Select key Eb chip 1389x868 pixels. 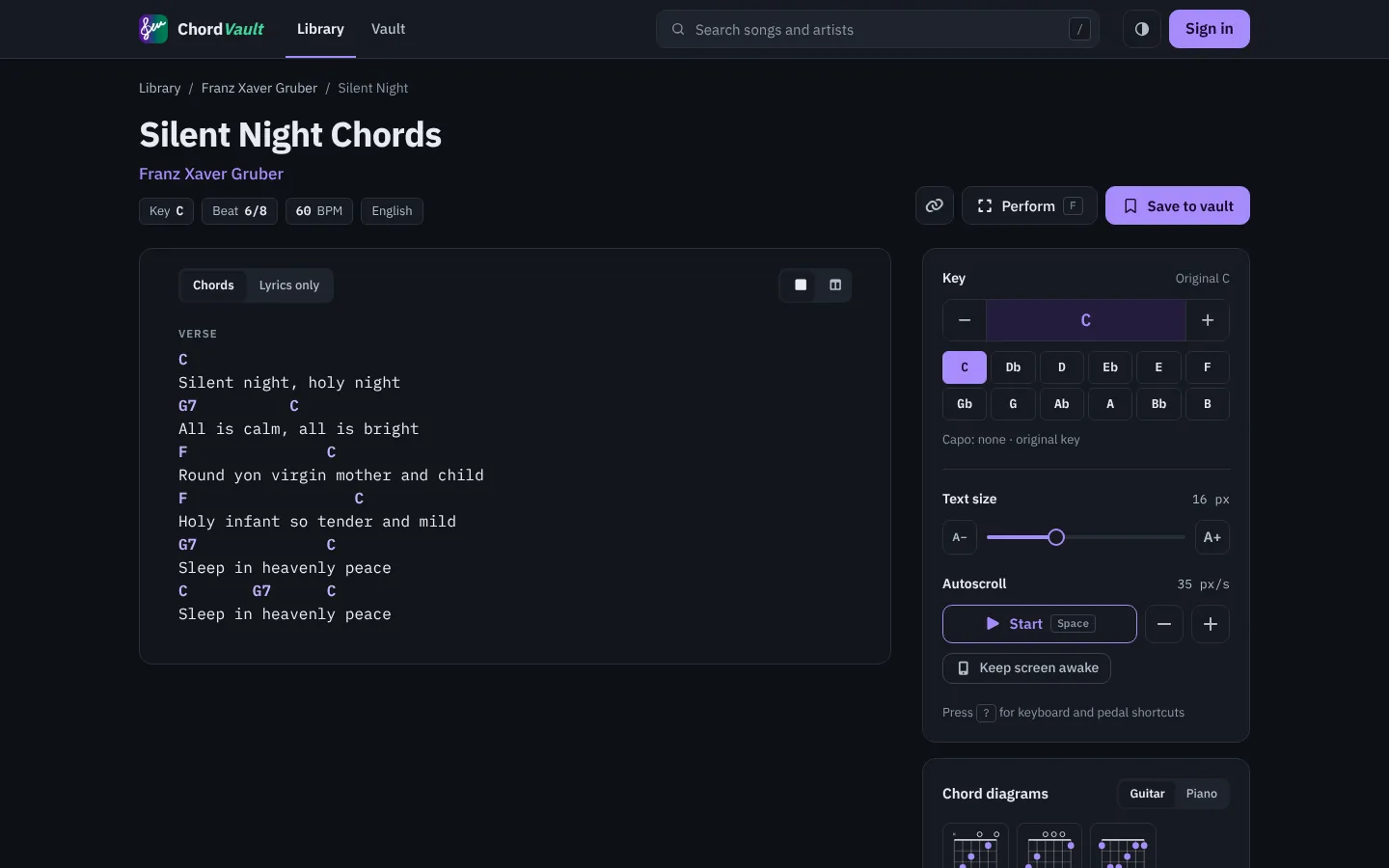click(1110, 367)
